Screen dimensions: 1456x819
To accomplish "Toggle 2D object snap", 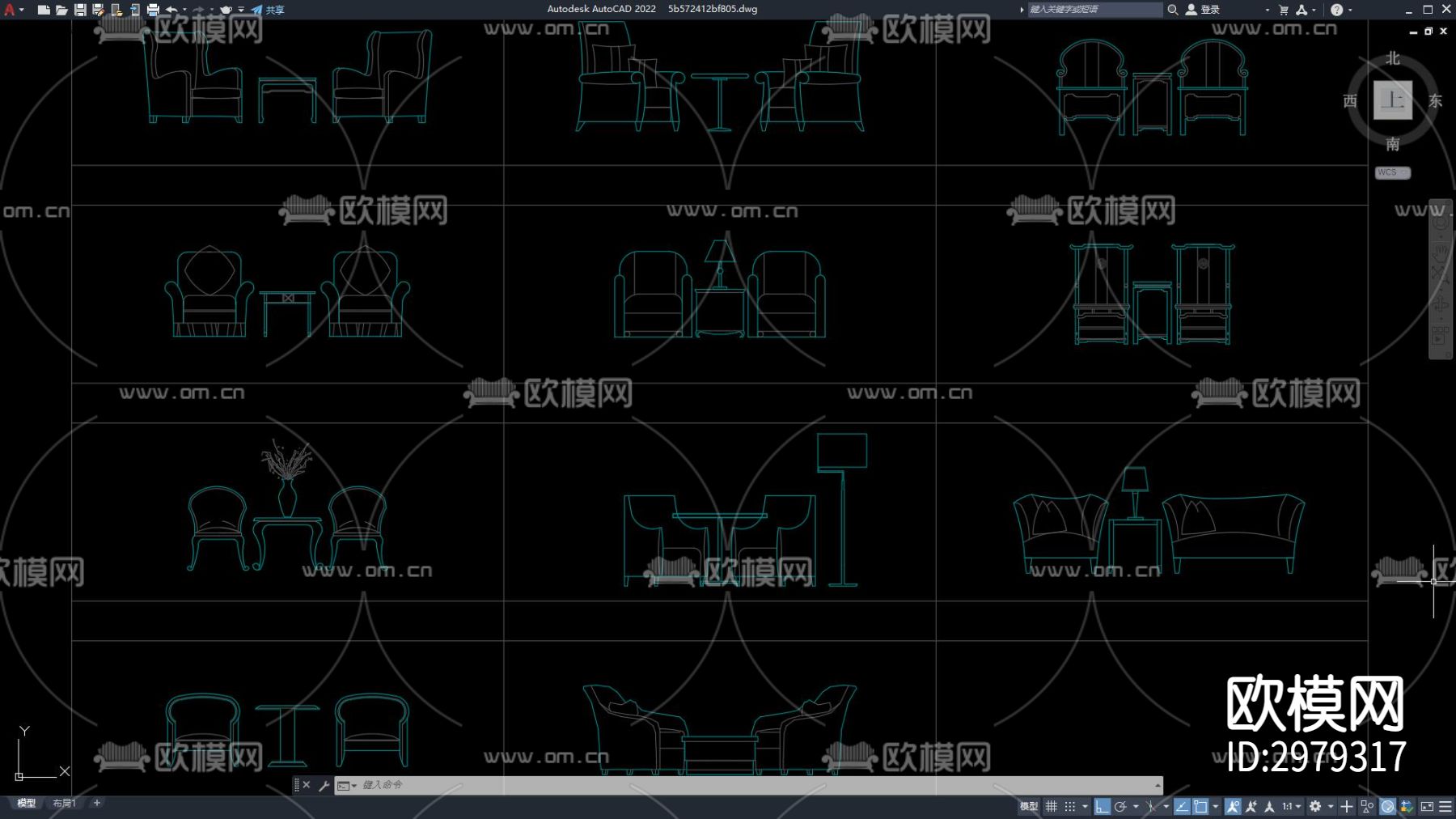I will click(1201, 806).
